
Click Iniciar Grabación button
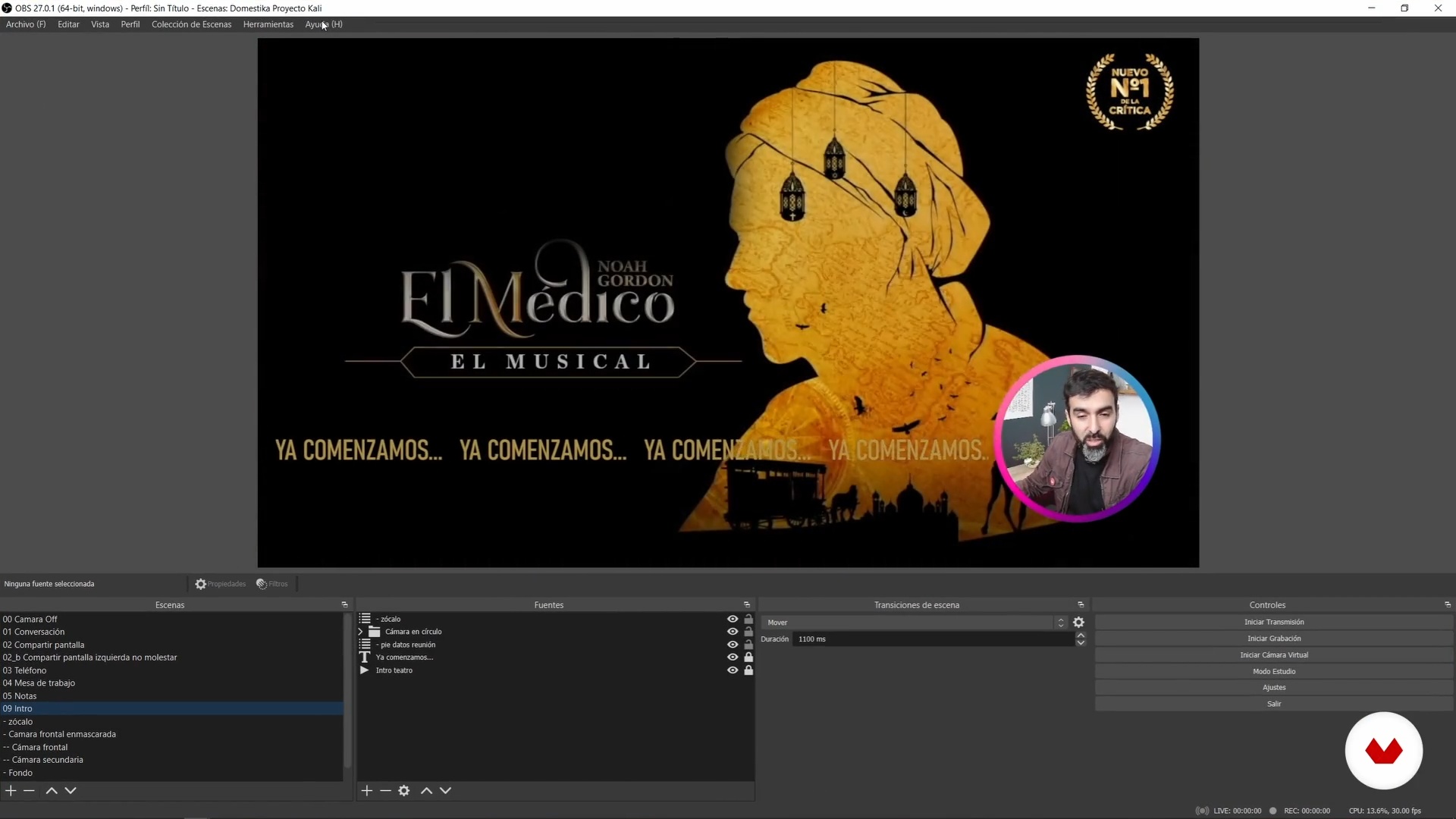point(1274,639)
